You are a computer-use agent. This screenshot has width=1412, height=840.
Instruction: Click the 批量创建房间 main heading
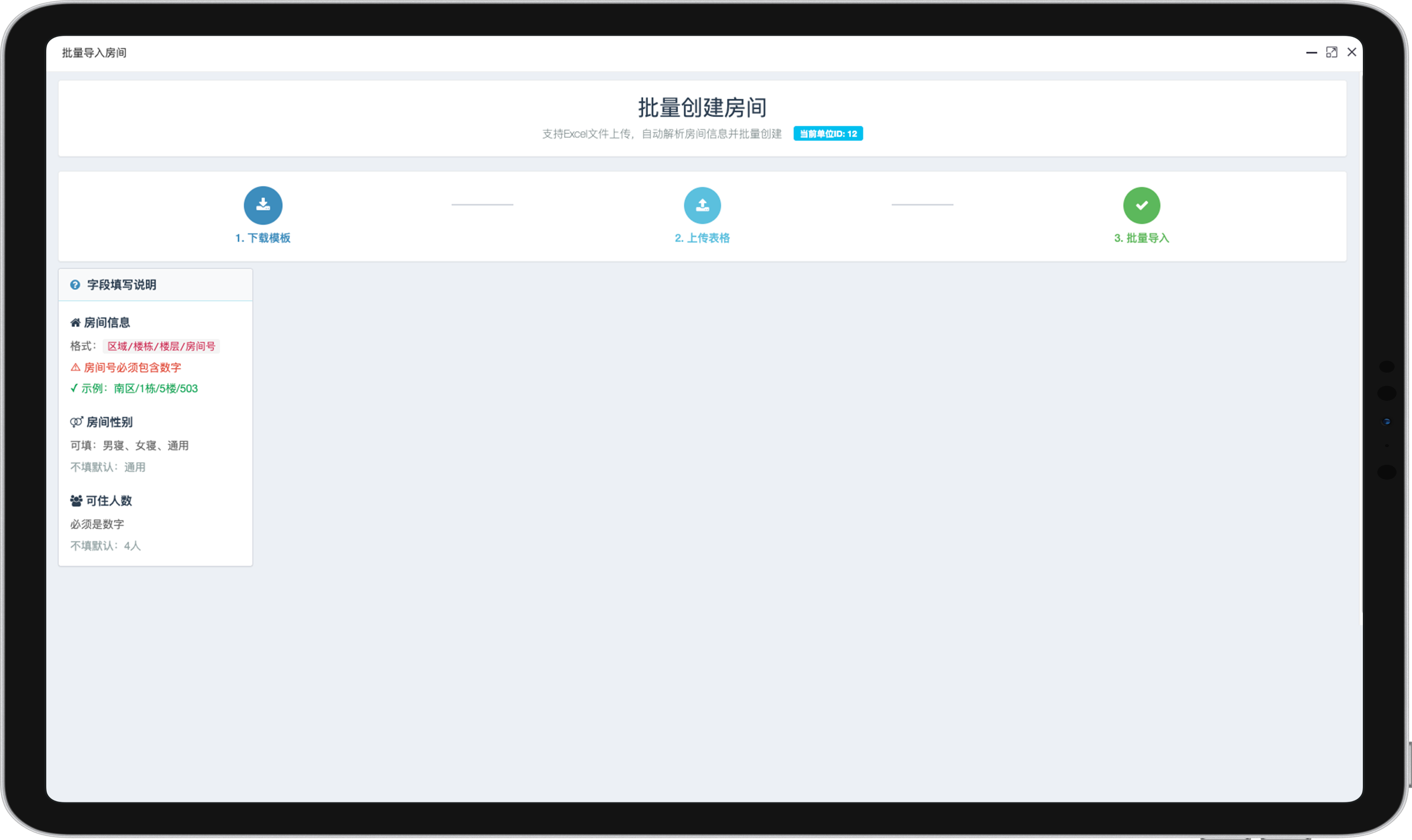coord(702,107)
